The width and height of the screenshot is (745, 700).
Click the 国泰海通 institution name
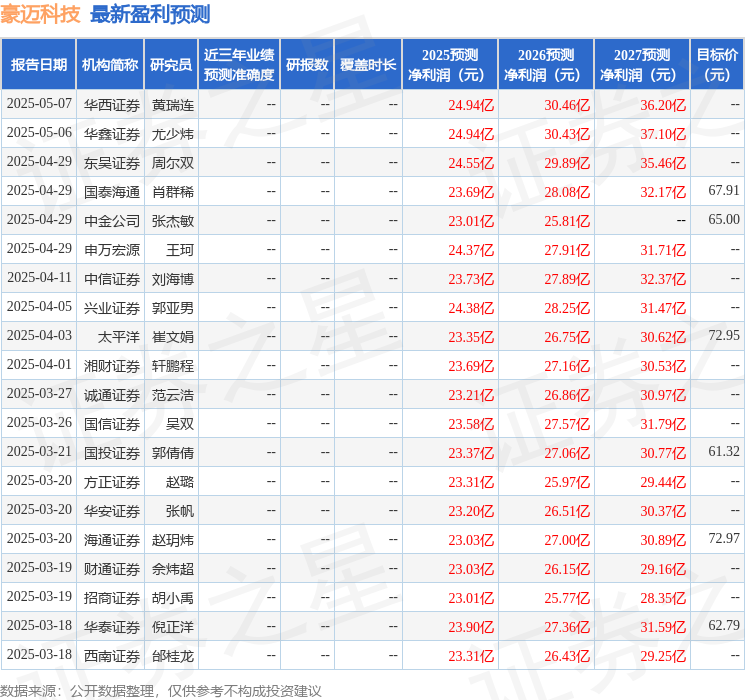point(112,192)
